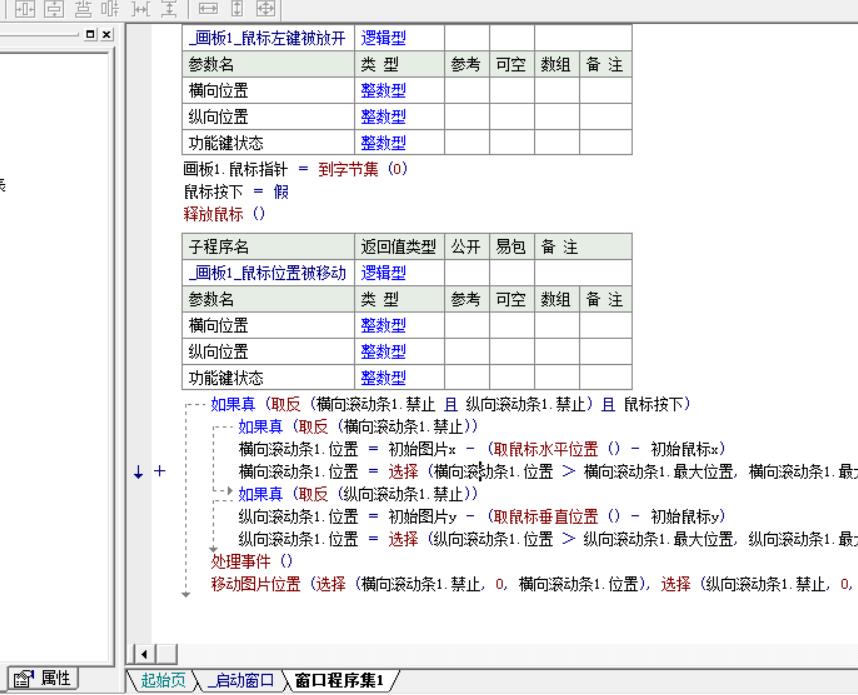Click line 纵向滚动条1.位置 = 初始图片y
This screenshot has height=695, width=858.
coord(482,517)
